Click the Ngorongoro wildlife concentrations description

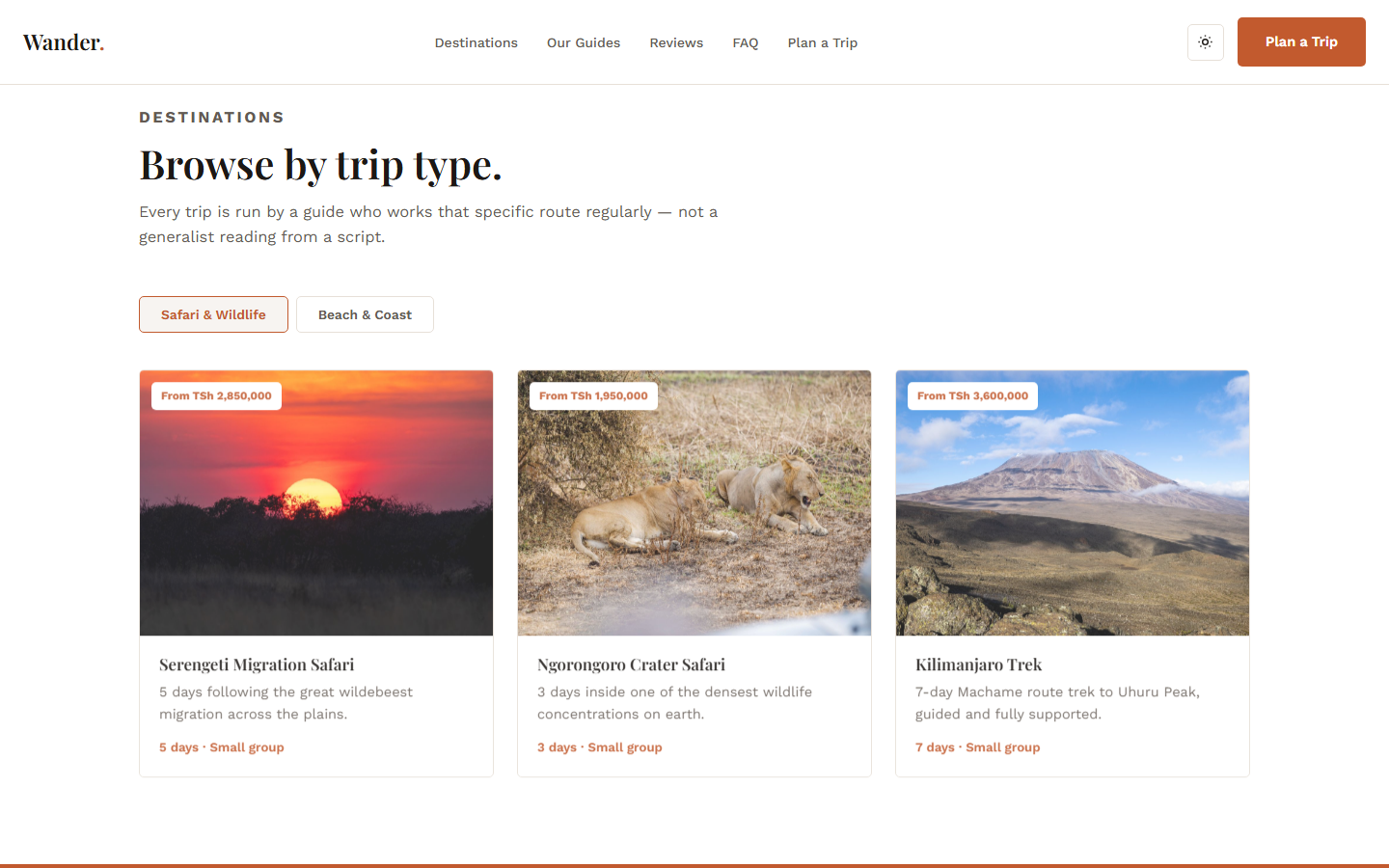tap(674, 703)
